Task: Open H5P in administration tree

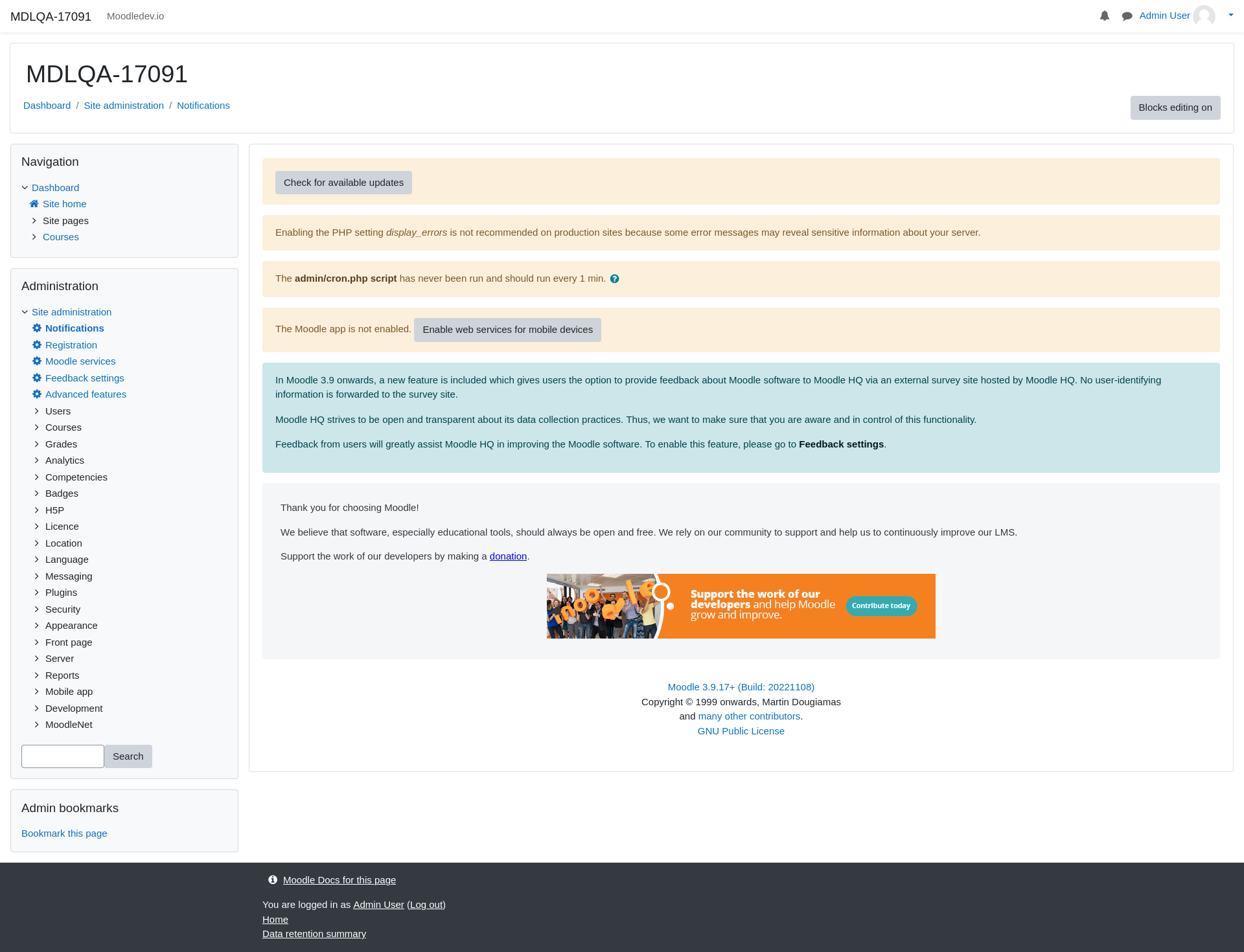Action: [x=54, y=510]
